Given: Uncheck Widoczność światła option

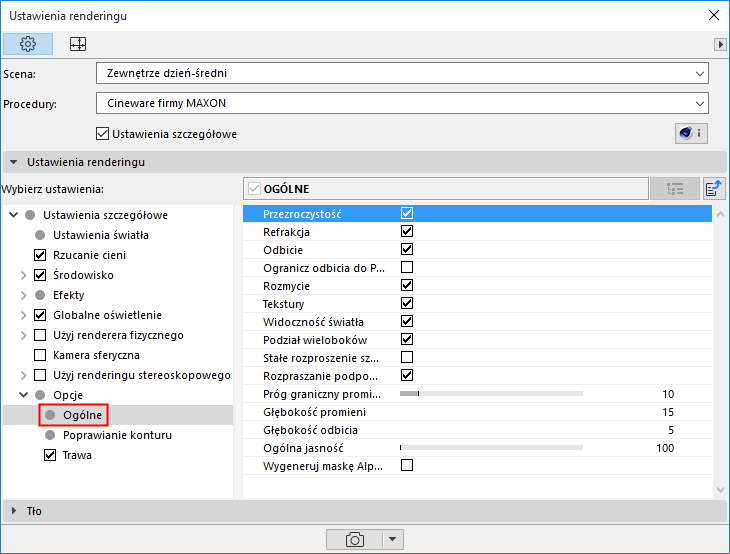Looking at the screenshot, I should [407, 322].
